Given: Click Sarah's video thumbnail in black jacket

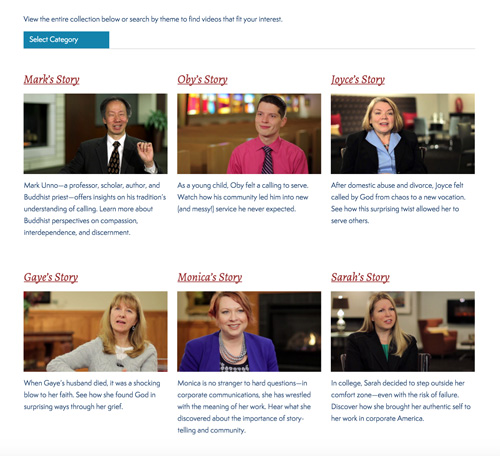Looking at the screenshot, I should point(403,331).
